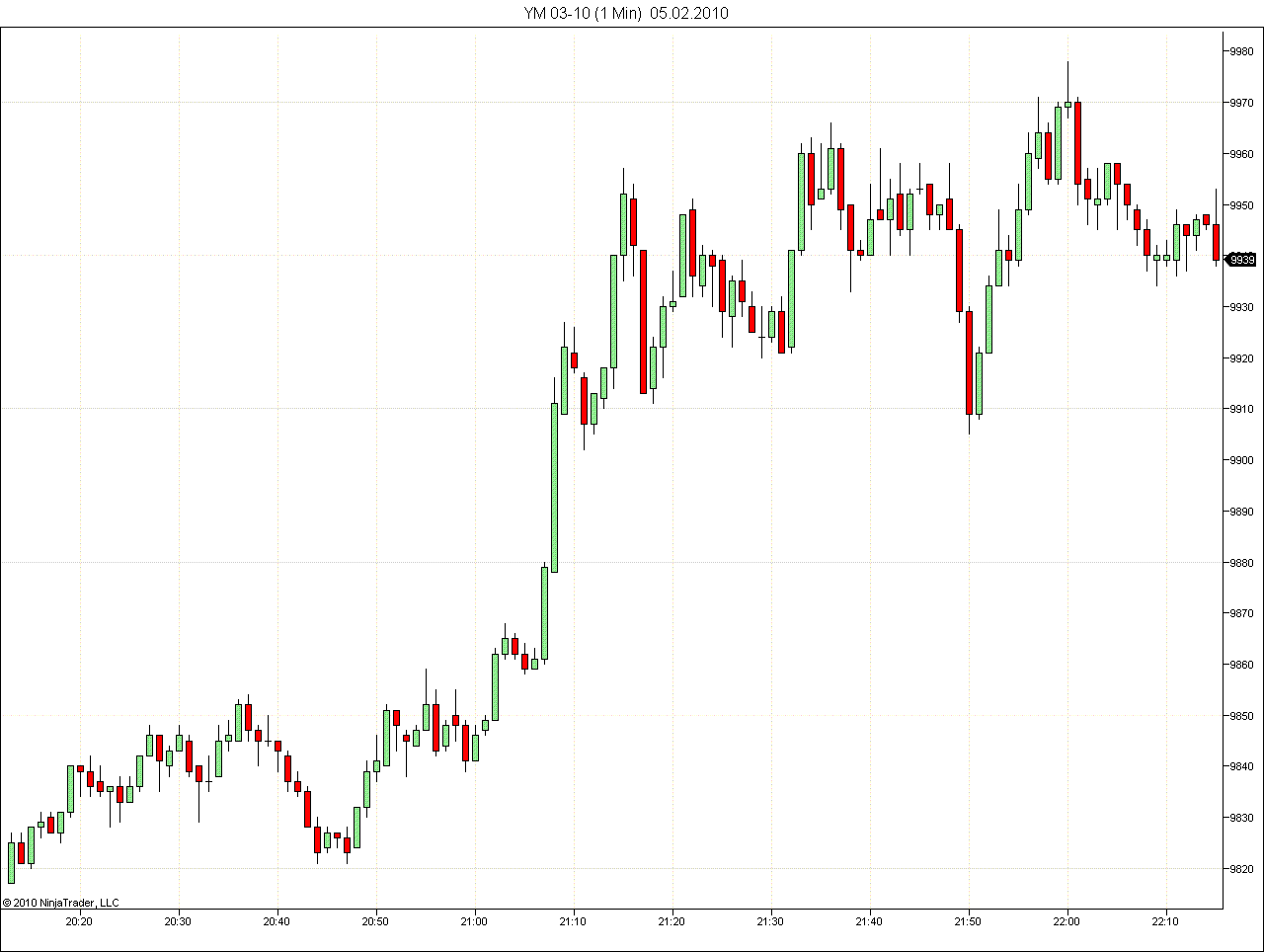Select the 9970 price axis label

click(x=1240, y=103)
